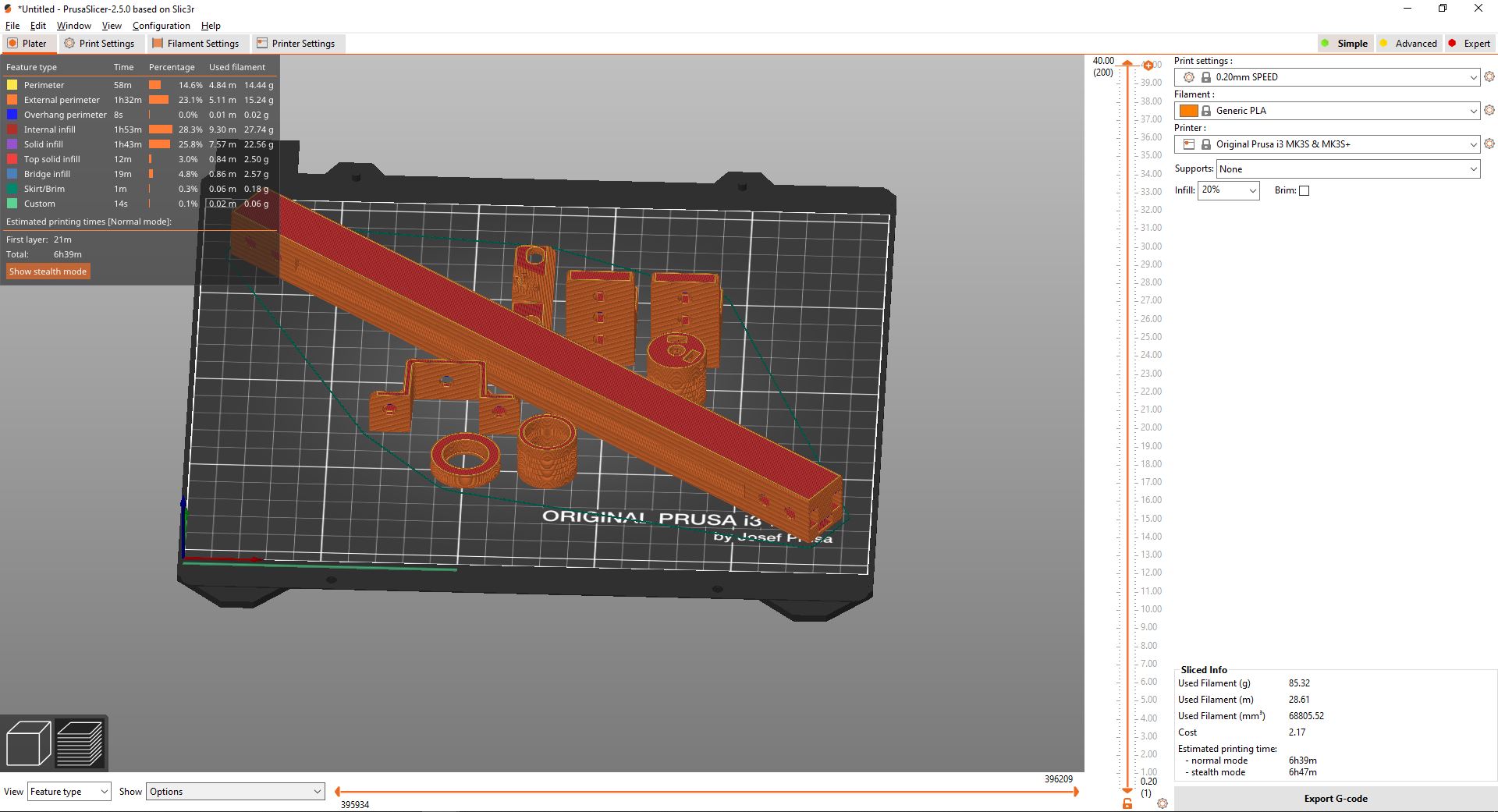Click horizontal move slider left thumb

click(x=337, y=792)
